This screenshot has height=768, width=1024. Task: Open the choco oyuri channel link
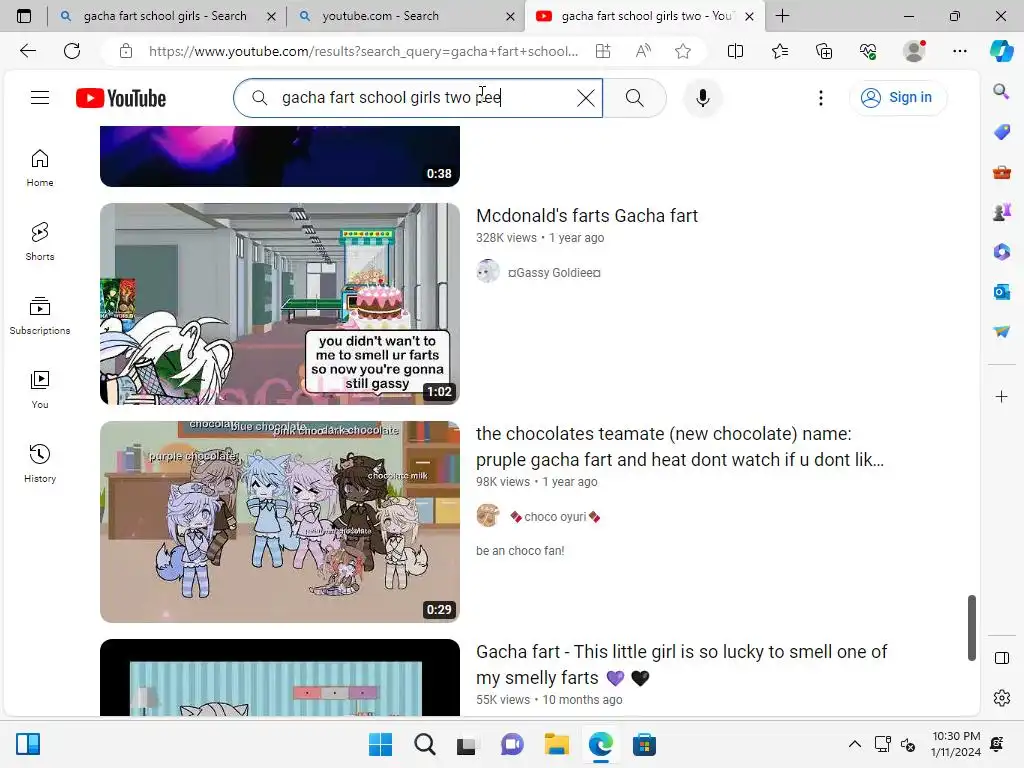click(x=555, y=517)
